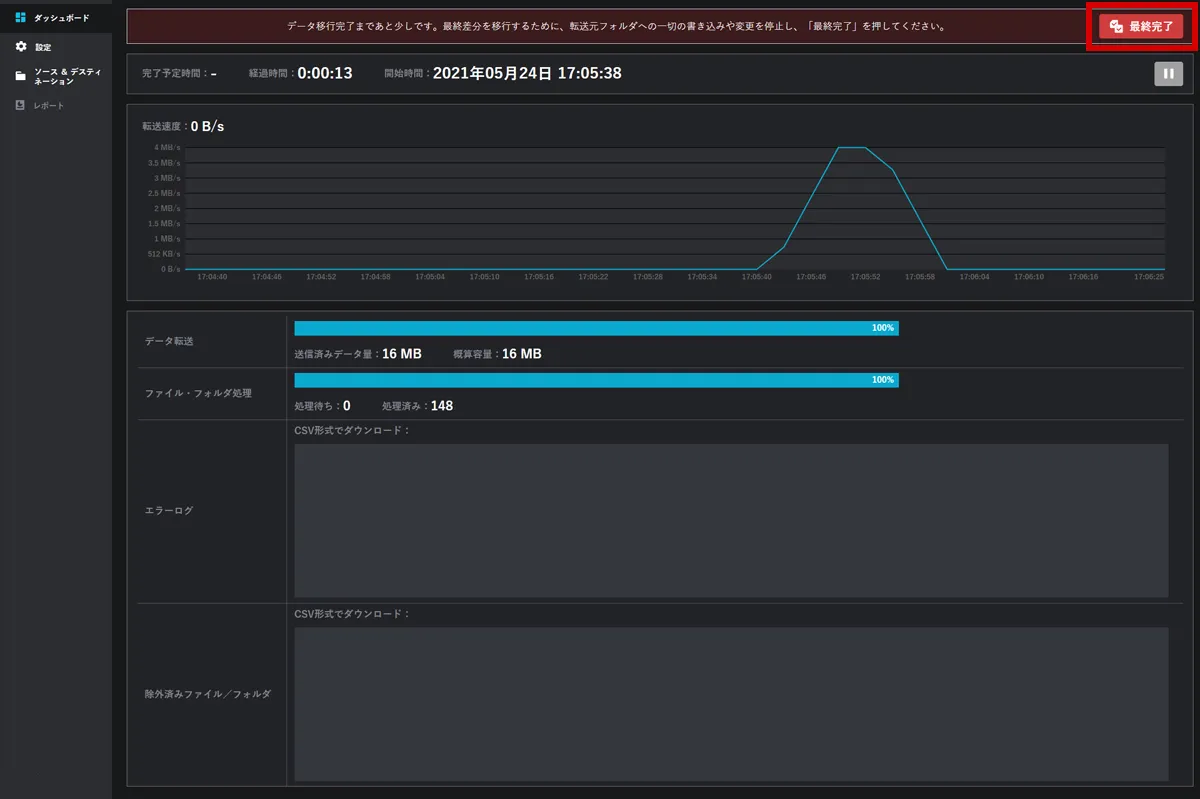1200x799 pixels.
Task: Click the エラーログ CSV形式でダウンロード link
Action: coord(352,430)
